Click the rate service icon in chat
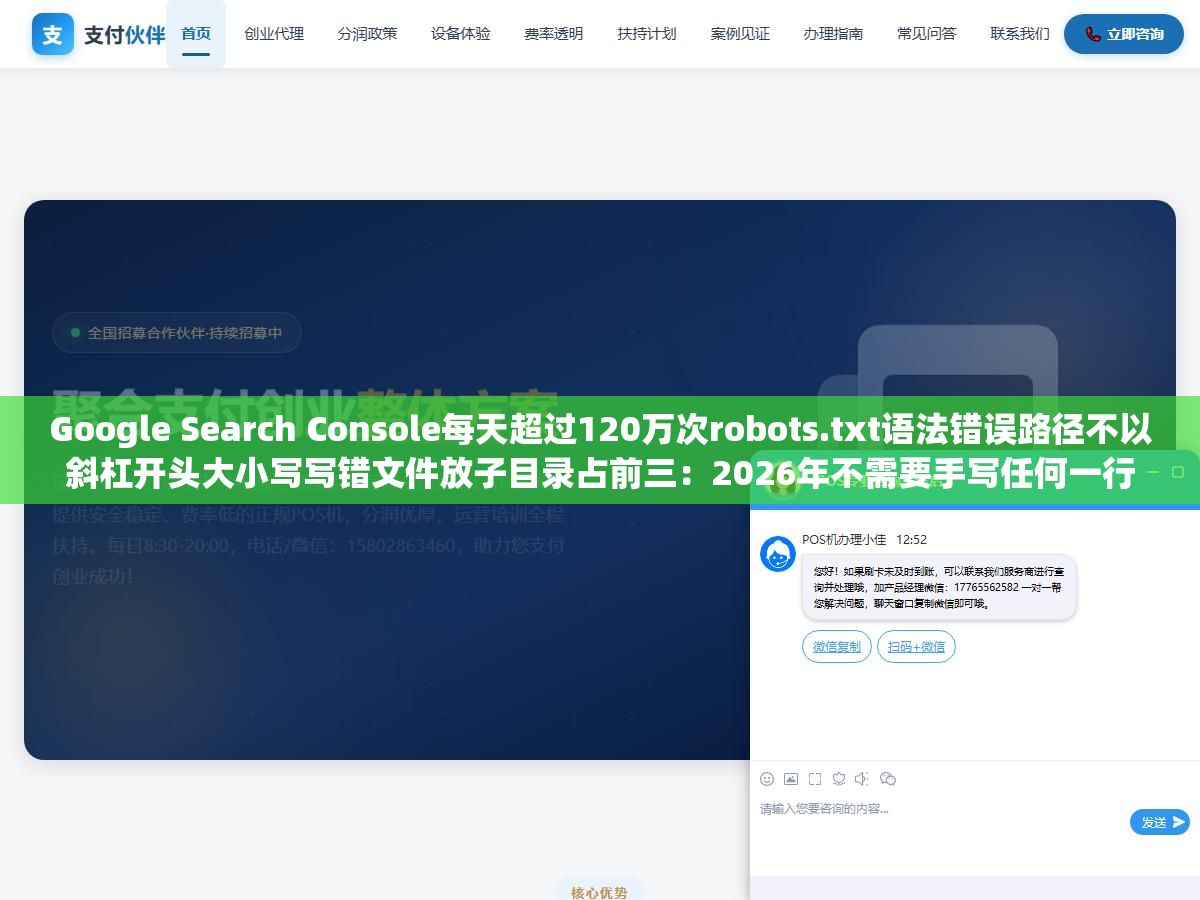1200x900 pixels. coord(839,779)
